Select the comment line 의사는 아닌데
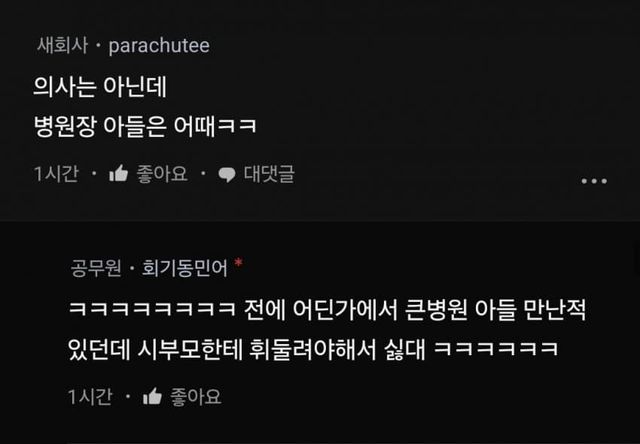The width and height of the screenshot is (640, 444). (100, 87)
